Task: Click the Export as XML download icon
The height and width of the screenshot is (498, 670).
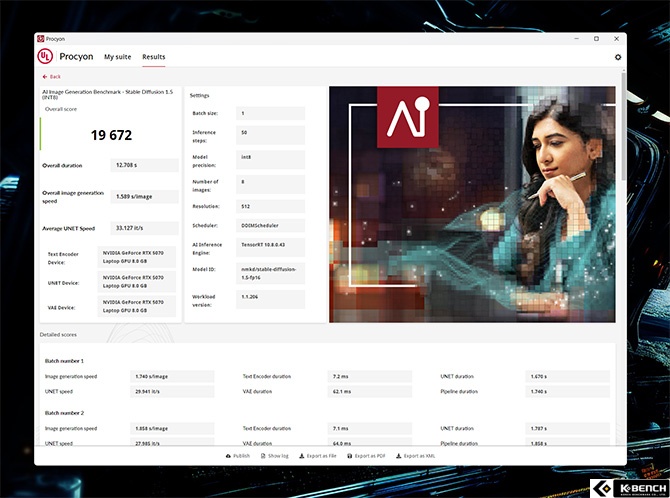Action: [x=399, y=455]
